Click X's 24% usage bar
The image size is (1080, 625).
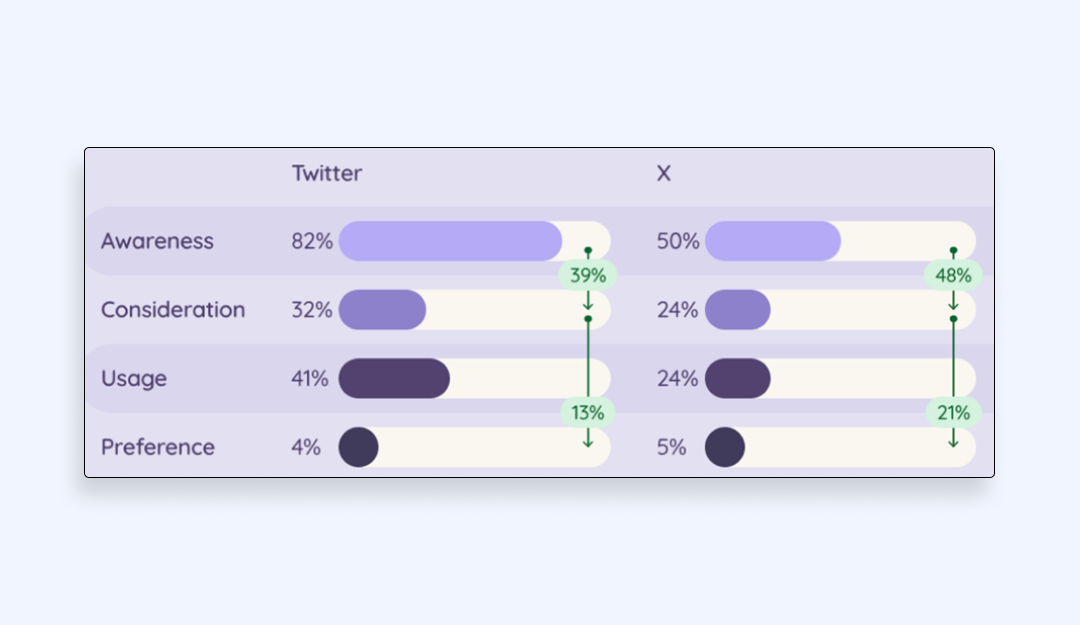pyautogui.click(x=738, y=378)
